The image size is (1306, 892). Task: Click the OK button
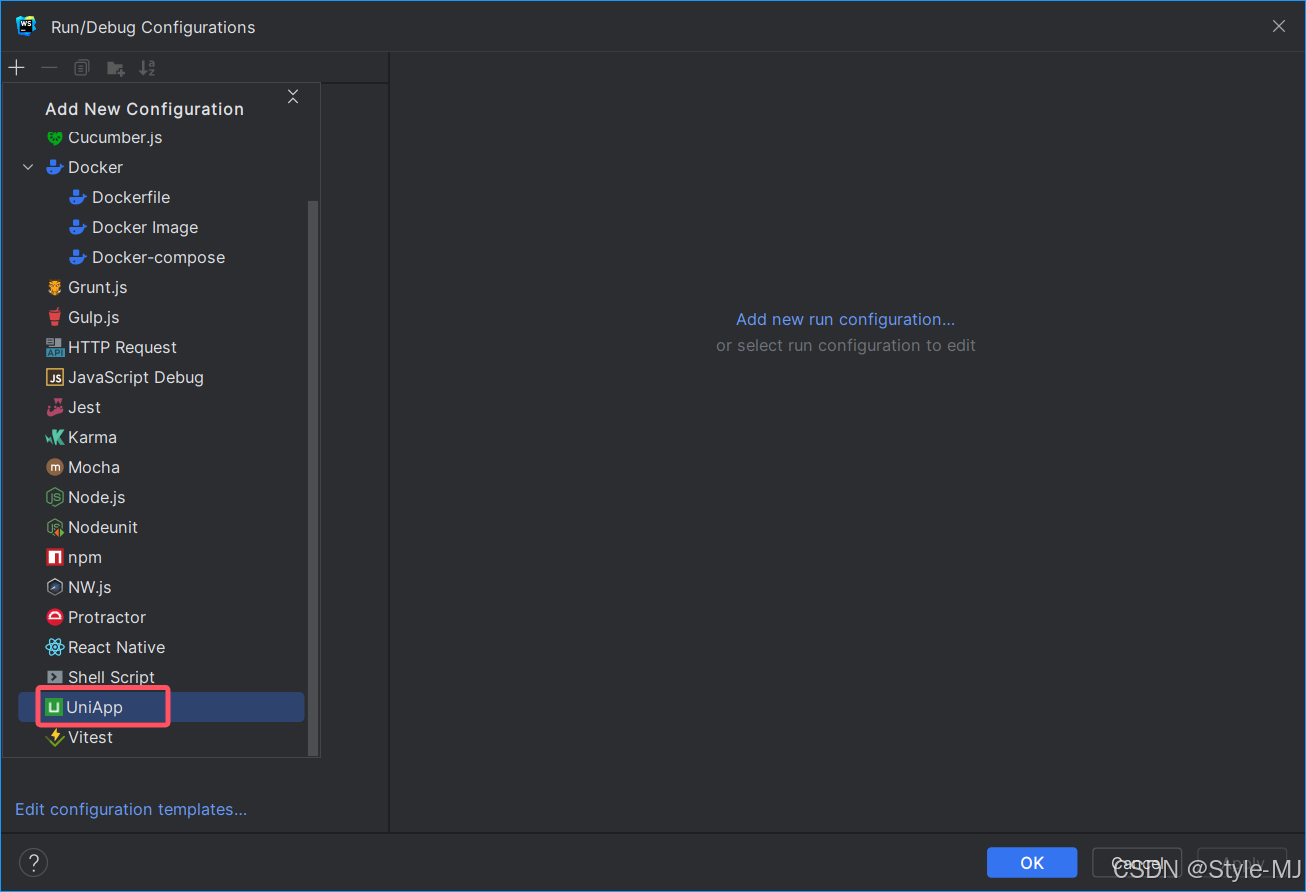click(x=1032, y=863)
